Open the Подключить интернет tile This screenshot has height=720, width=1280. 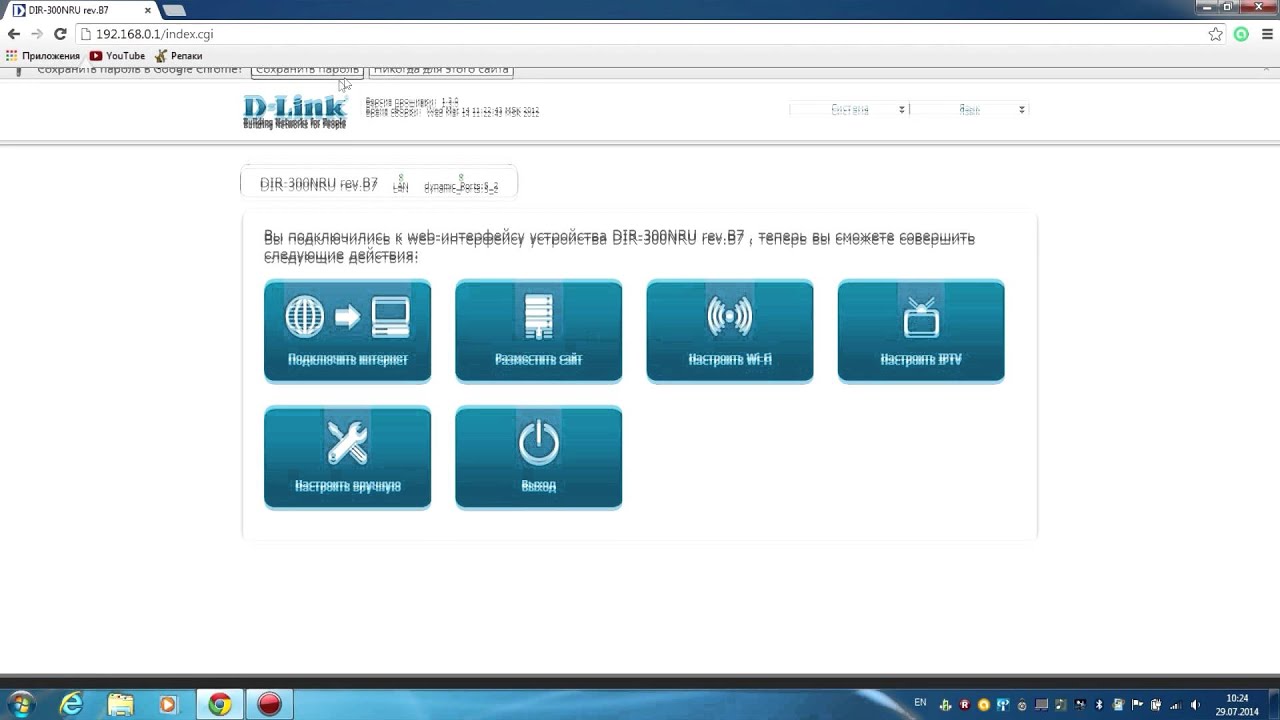pyautogui.click(x=347, y=331)
